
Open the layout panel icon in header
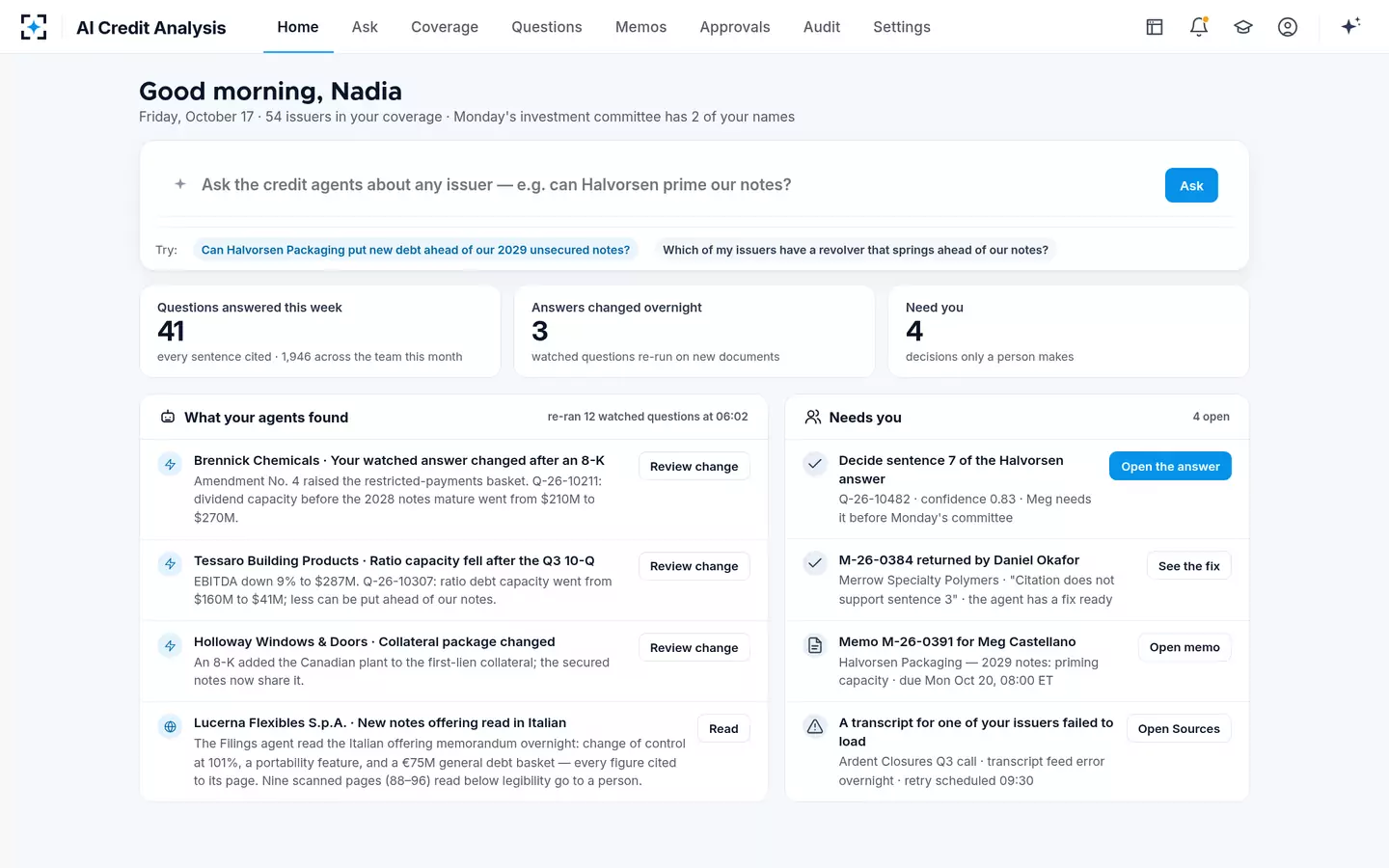coord(1155,27)
